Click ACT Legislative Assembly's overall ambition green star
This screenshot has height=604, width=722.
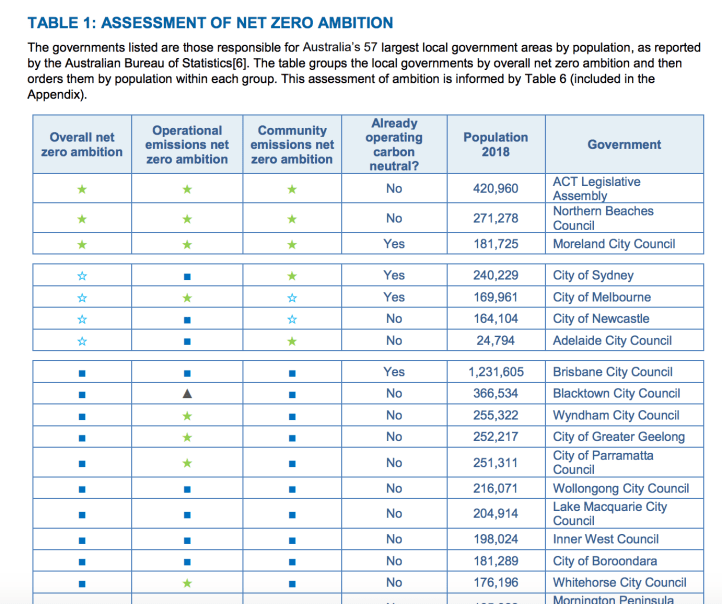coord(83,189)
